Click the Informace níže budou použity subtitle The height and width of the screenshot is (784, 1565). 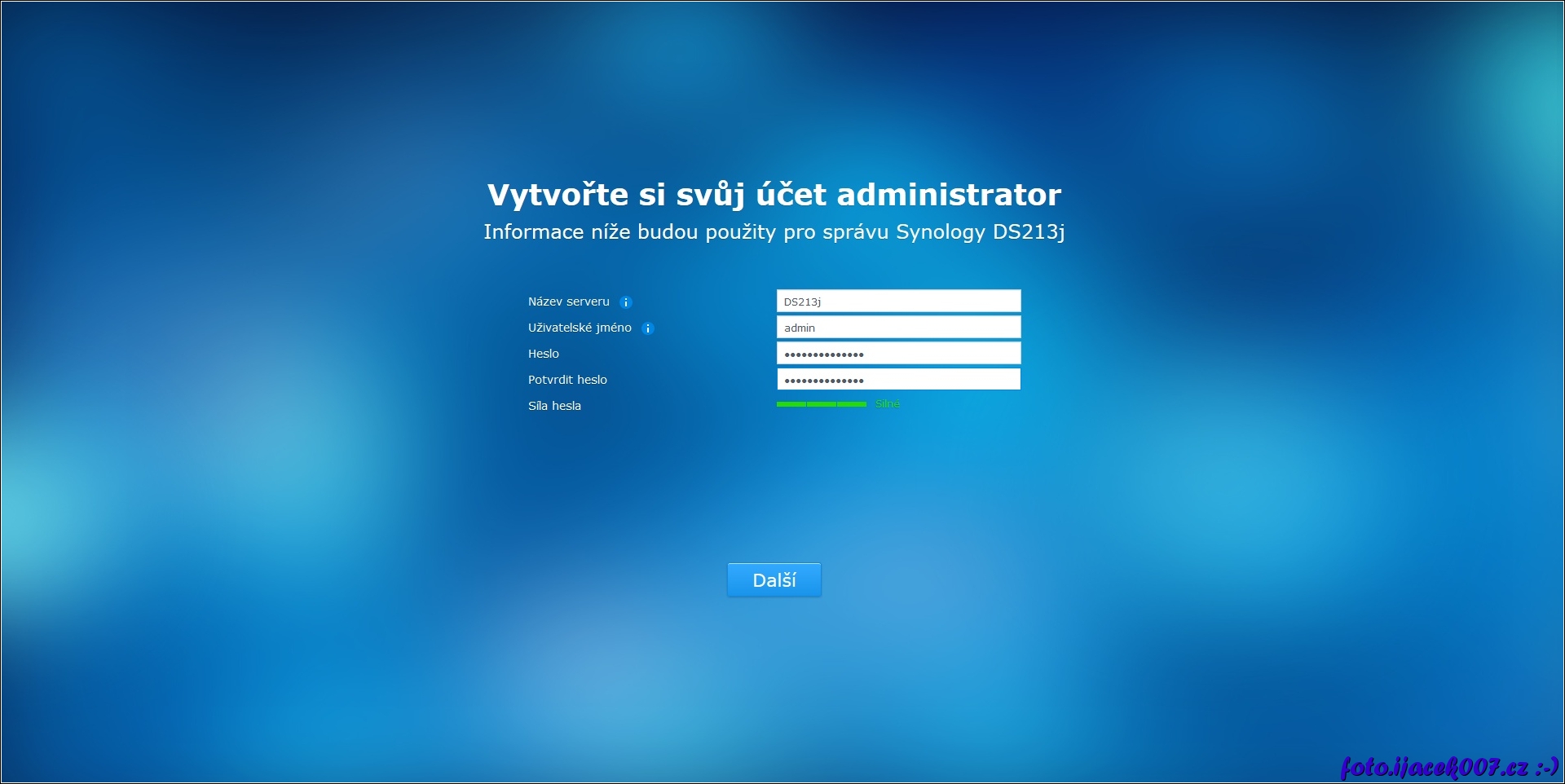(x=774, y=232)
